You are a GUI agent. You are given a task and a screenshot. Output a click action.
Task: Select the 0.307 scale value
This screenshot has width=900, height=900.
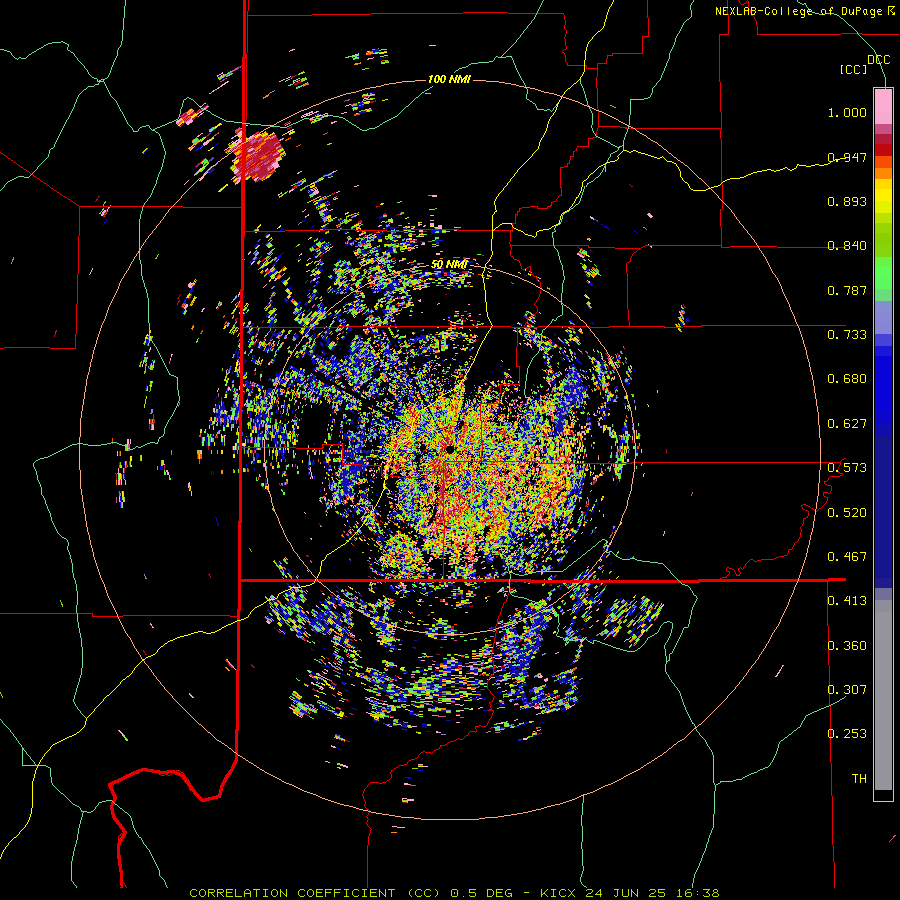847,690
